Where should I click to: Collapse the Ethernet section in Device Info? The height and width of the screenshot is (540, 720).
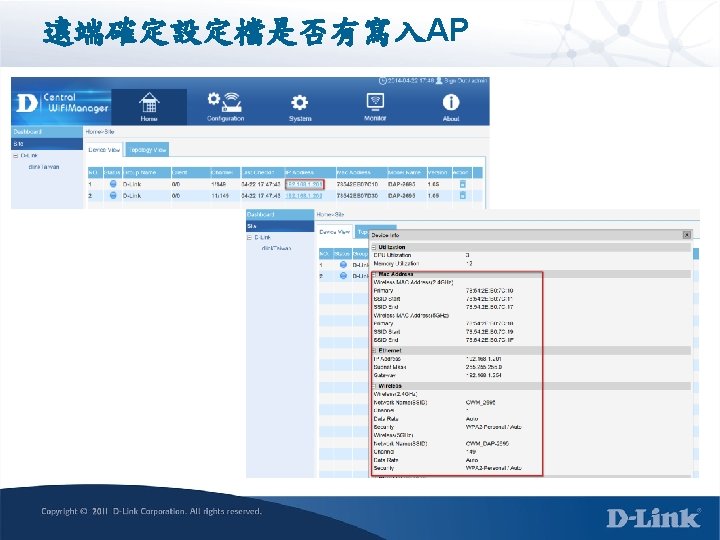pyautogui.click(x=374, y=350)
